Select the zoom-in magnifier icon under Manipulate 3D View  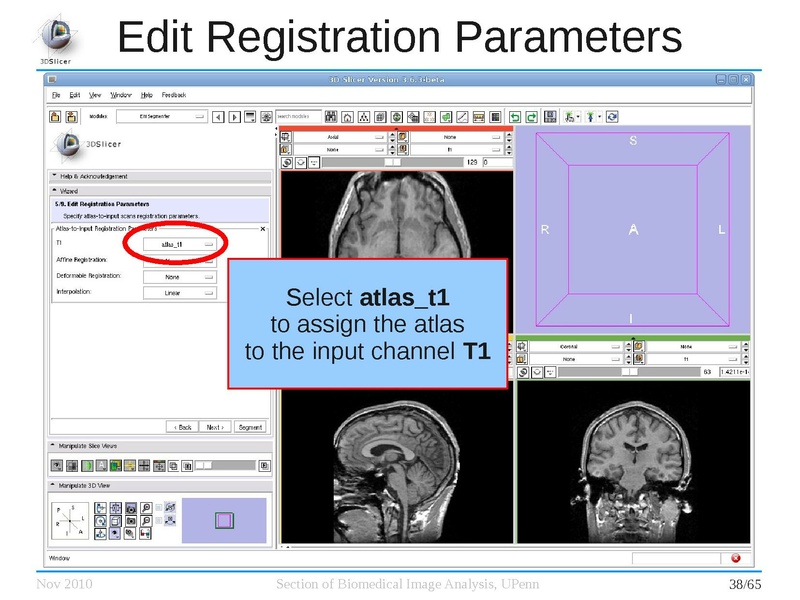(146, 508)
